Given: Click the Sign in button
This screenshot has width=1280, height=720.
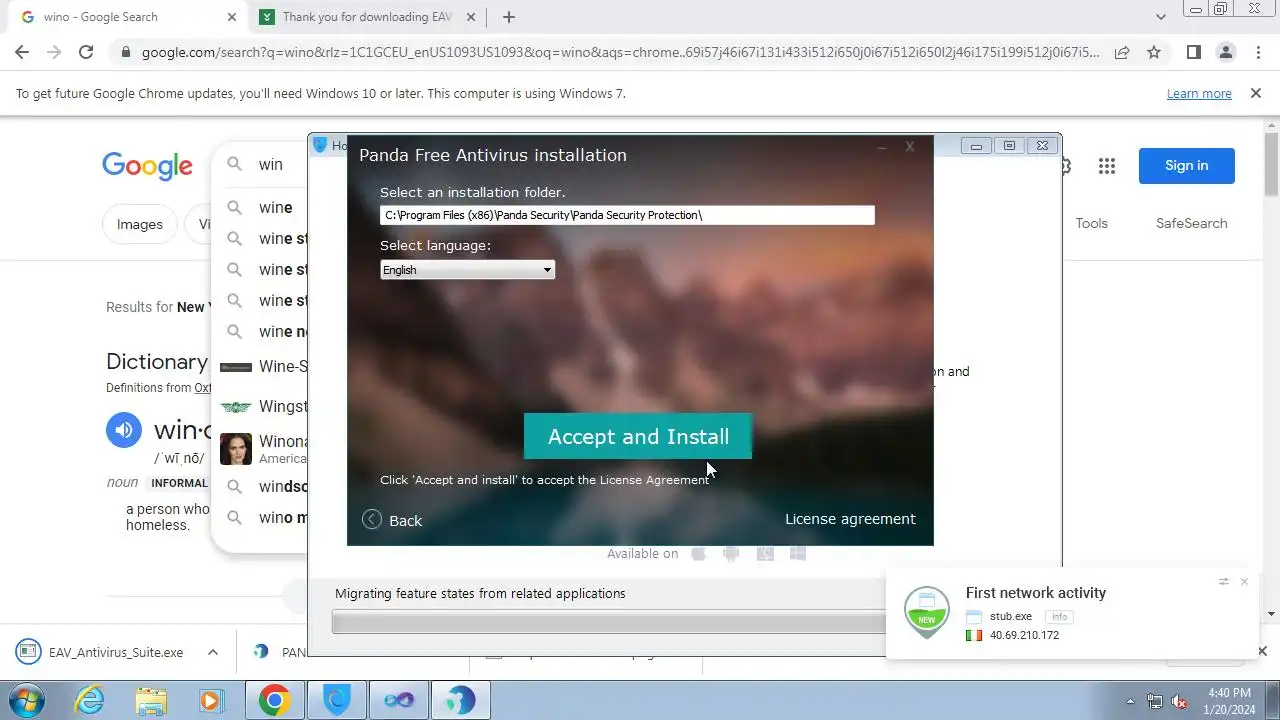Looking at the screenshot, I should (x=1187, y=166).
